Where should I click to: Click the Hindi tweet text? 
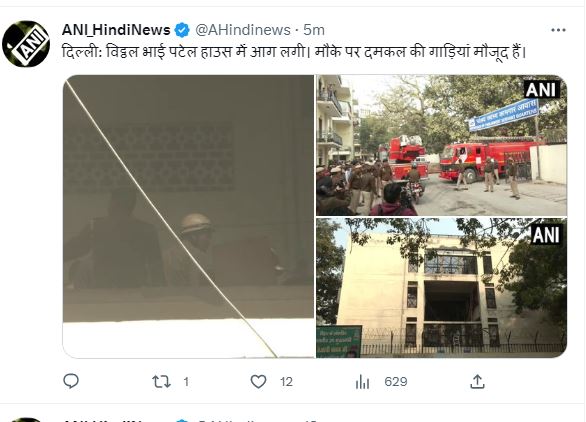(294, 52)
